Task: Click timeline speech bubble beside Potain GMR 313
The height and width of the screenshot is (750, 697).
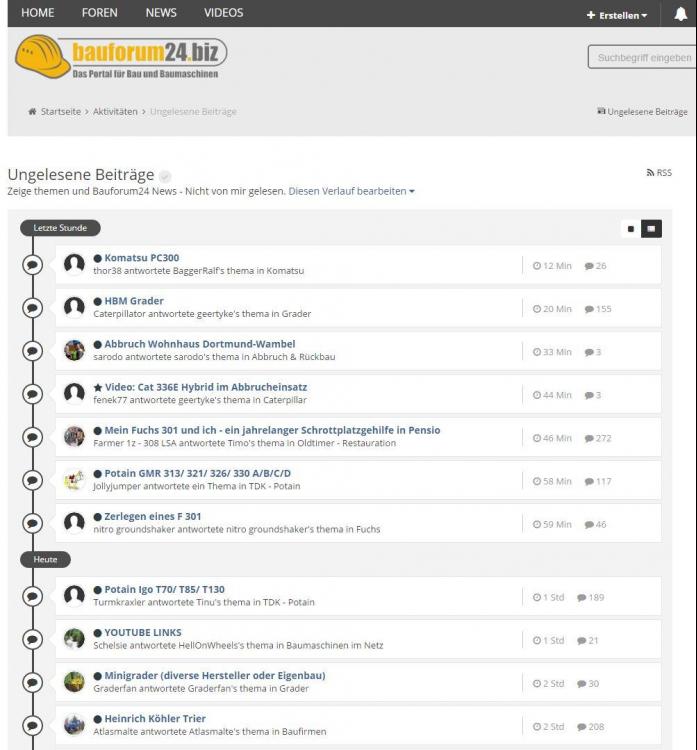Action: pyautogui.click(x=33, y=480)
